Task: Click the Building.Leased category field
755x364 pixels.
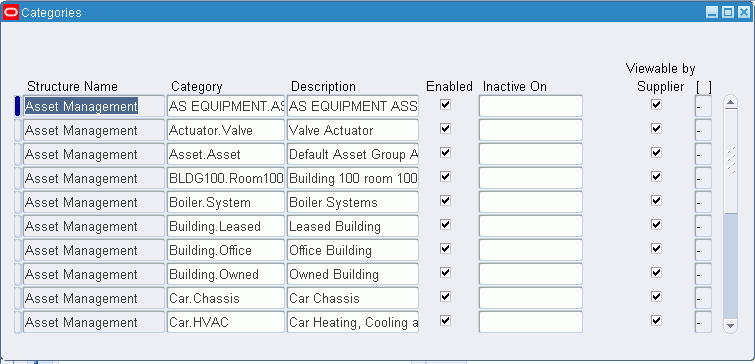Action: coord(226,226)
